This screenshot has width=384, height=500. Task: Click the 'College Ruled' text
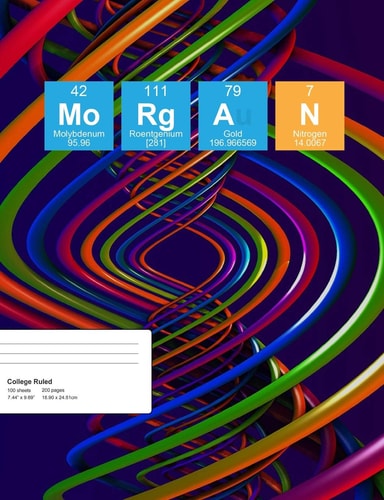coord(30,382)
